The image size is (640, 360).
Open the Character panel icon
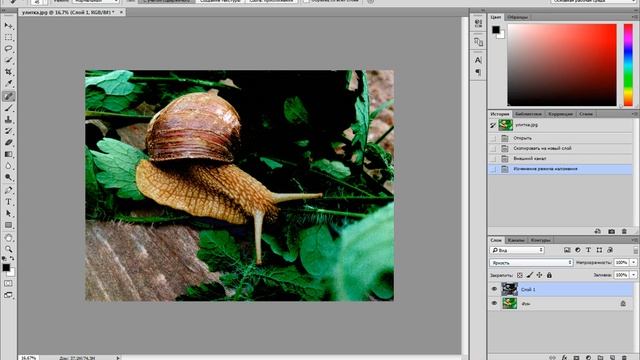(x=478, y=60)
